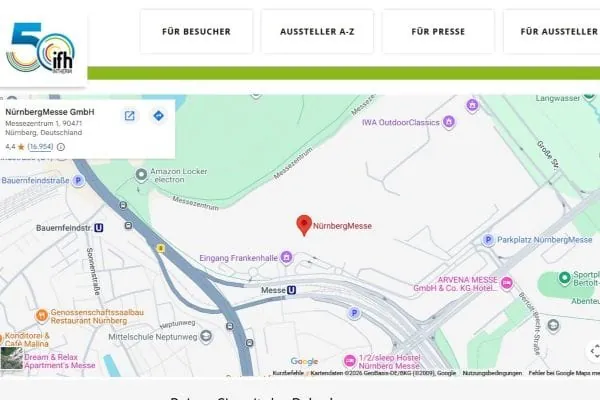Viewport: 600px width, 400px height.
Task: Click the Messezentrum 1, 90471 address text
Action: click(44, 123)
